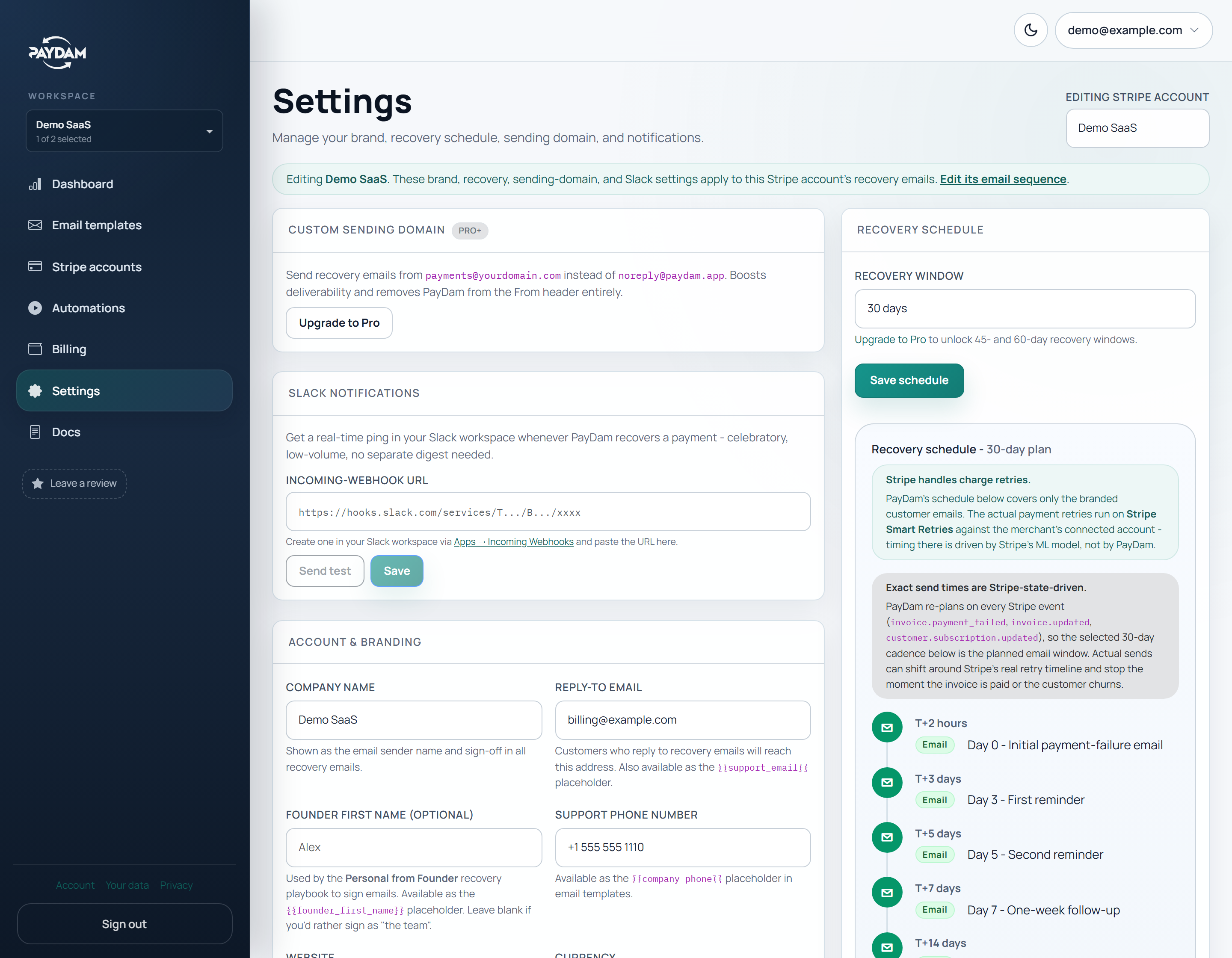Viewport: 1232px width, 958px height.
Task: Click 'Day 3 - First reminder' text
Action: (x=1025, y=800)
